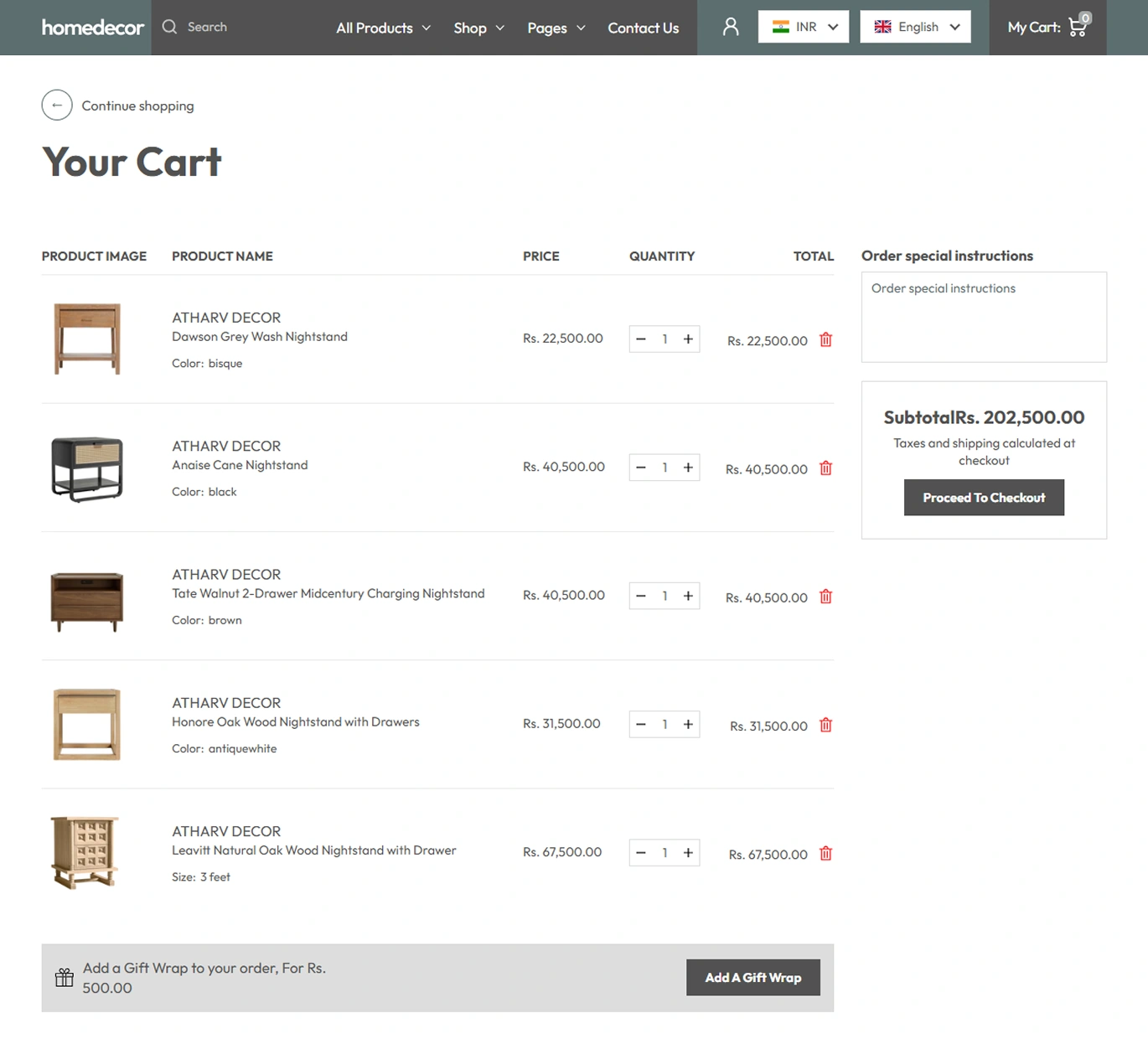Click 'Color: bisque' text
The height and width of the screenshot is (1039, 1148).
(207, 363)
